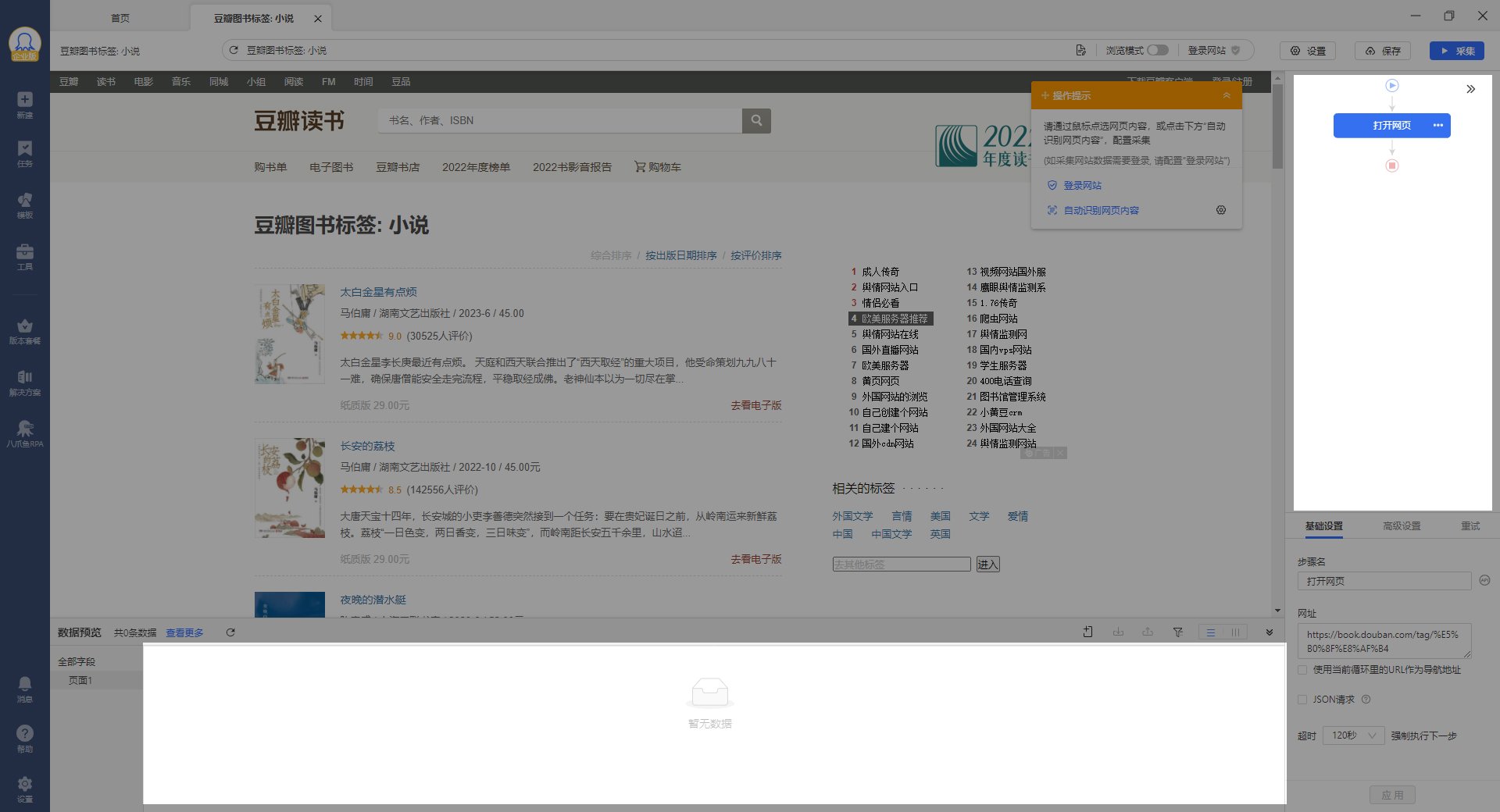Click the 长安的荔枝 book cover thumbnail
The width and height of the screenshot is (1500, 812).
pos(290,488)
